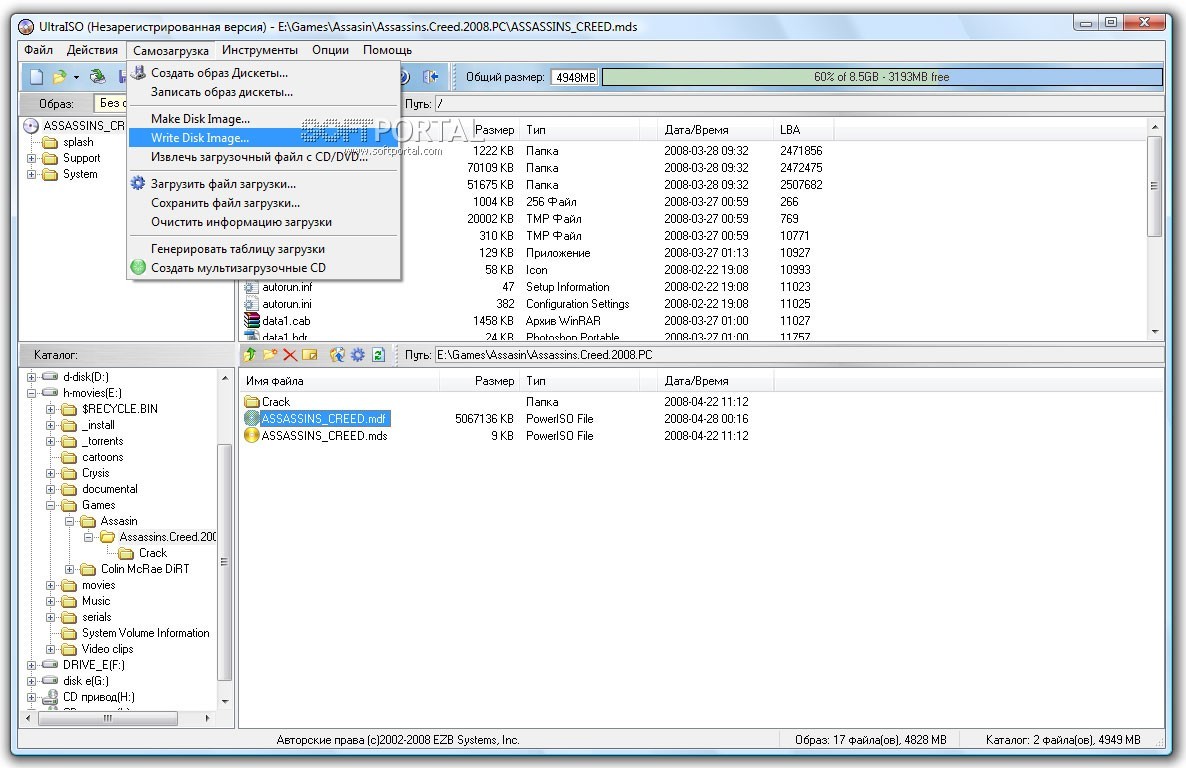Screen dimensions: 1186x768
Task: Sort image list by the LBA column header
Action: (803, 130)
